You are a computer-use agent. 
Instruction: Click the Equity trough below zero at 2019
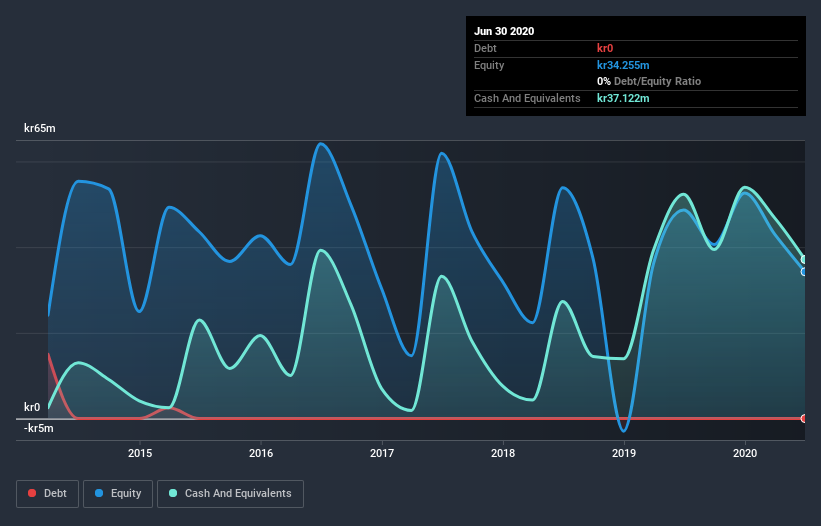623,431
